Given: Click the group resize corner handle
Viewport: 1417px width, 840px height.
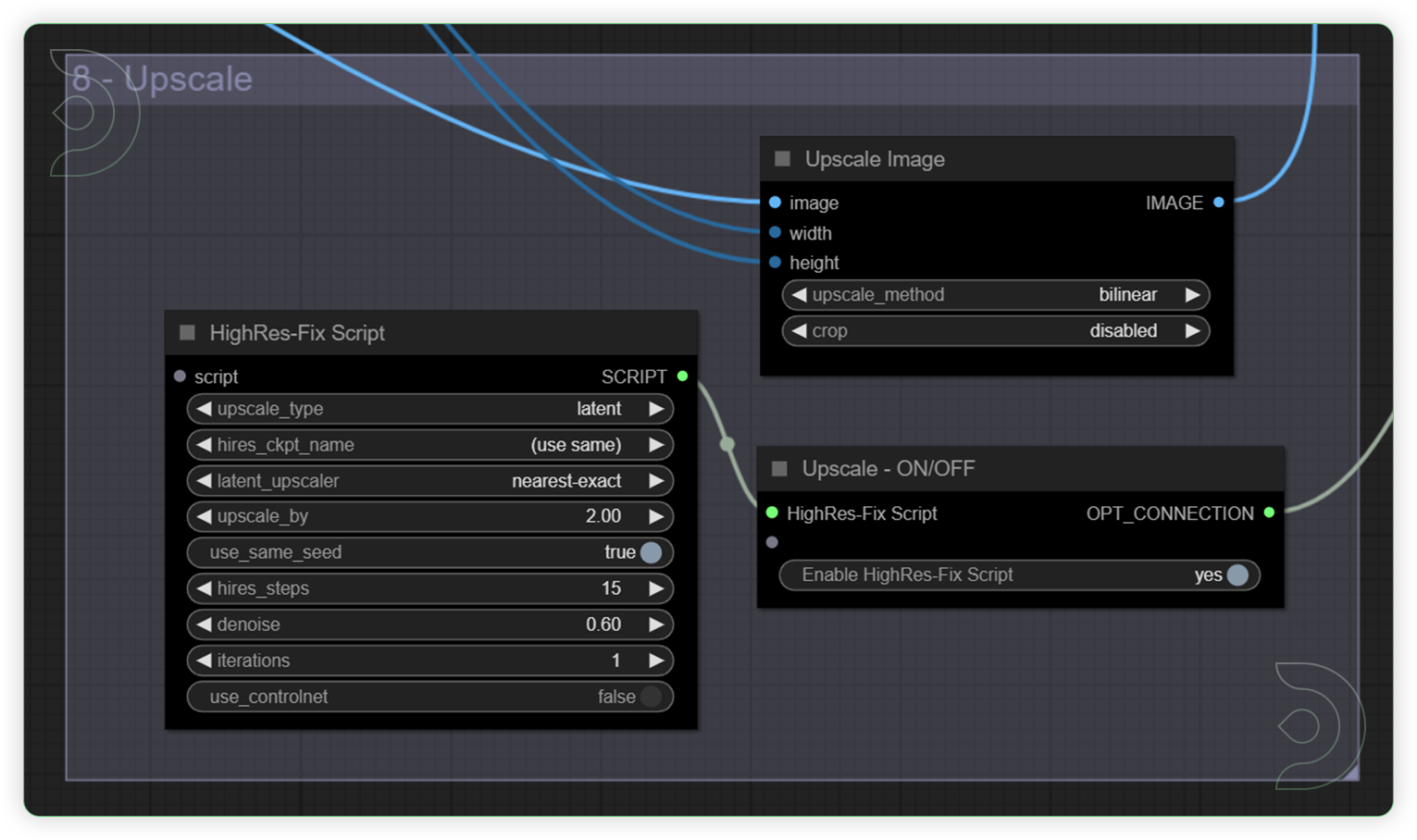Looking at the screenshot, I should pos(1351,772).
